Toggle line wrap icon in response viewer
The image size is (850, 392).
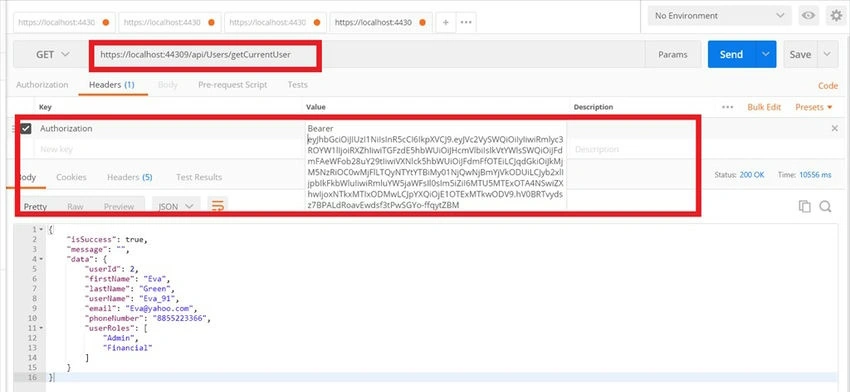(218, 206)
